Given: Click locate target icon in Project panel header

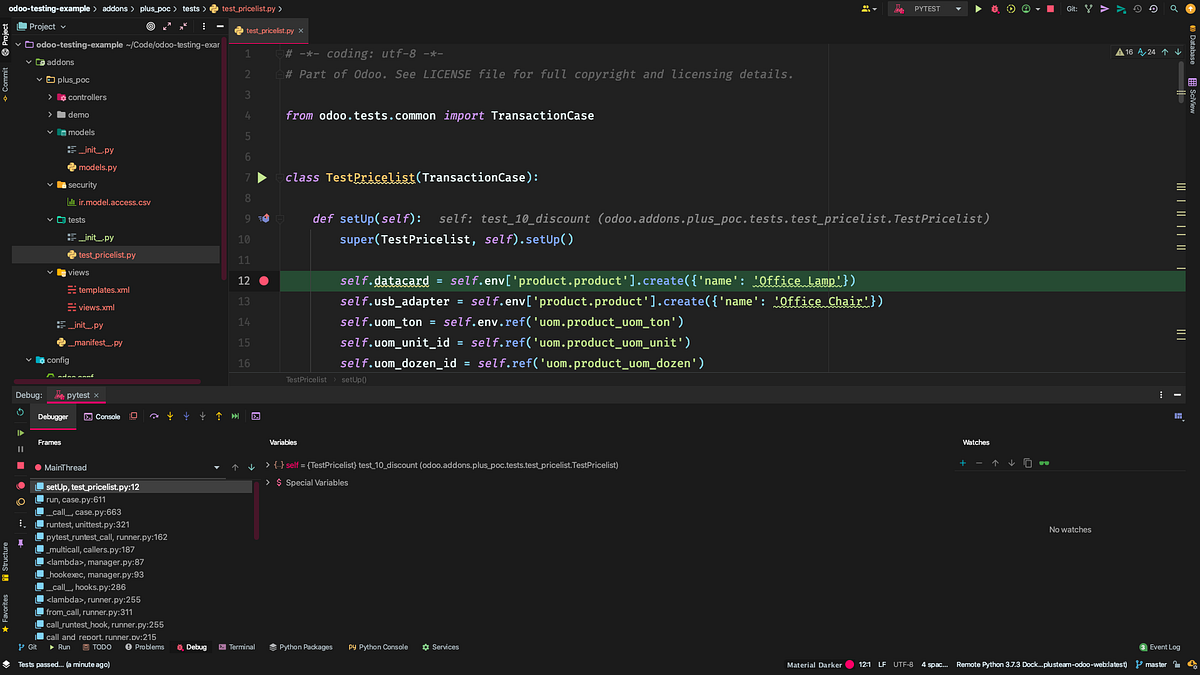Looking at the screenshot, I should tap(150, 26).
